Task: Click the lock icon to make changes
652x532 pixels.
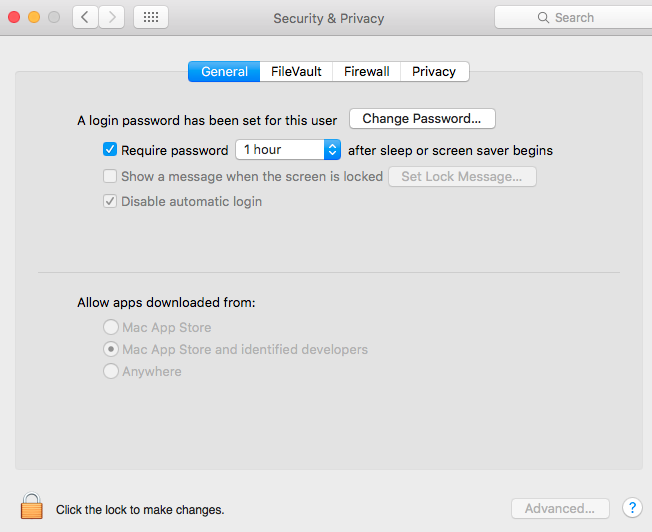Action: pos(32,506)
